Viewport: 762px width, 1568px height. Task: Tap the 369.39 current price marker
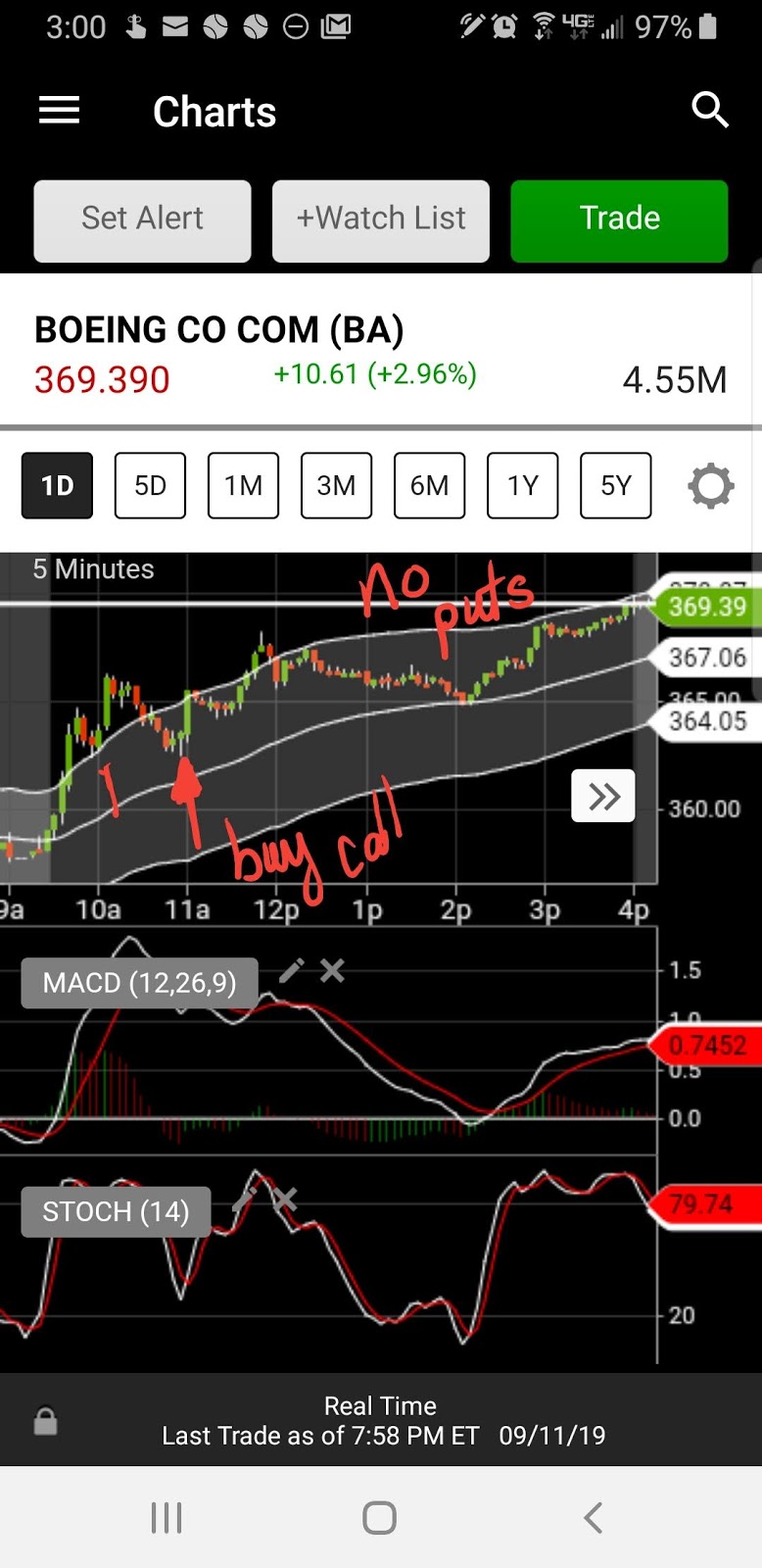click(705, 607)
